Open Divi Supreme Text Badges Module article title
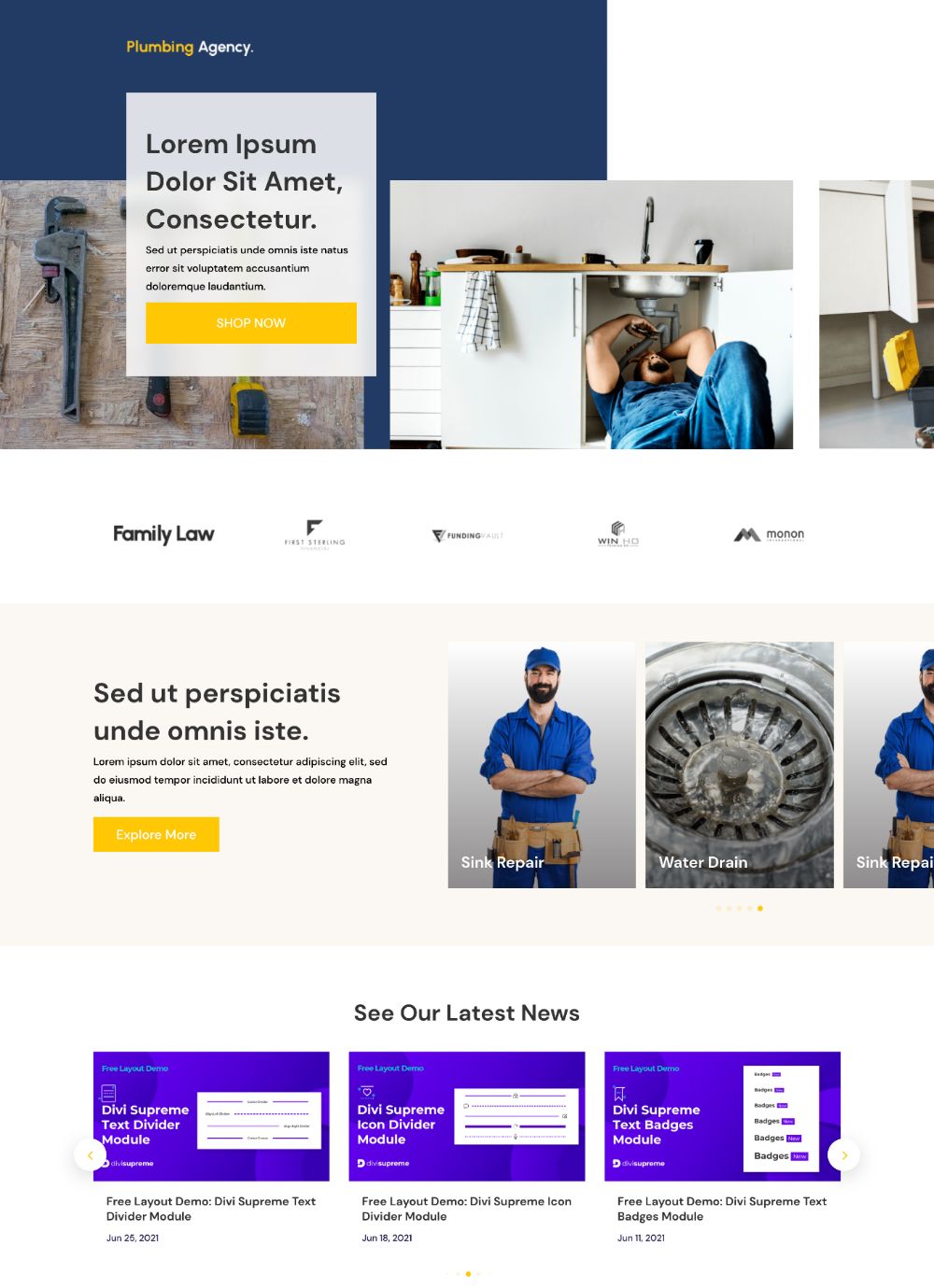This screenshot has width=934, height=1288. [x=722, y=1209]
